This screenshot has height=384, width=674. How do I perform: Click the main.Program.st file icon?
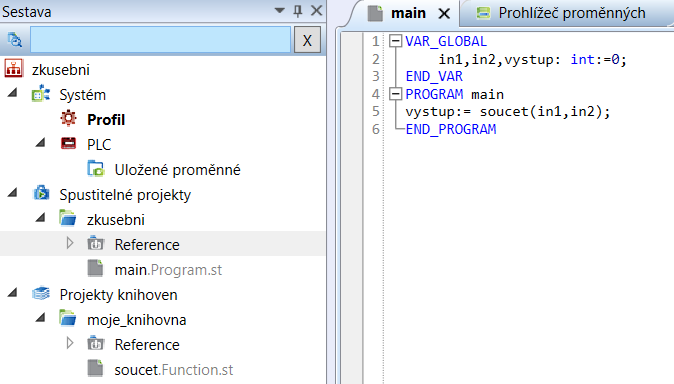(x=95, y=268)
